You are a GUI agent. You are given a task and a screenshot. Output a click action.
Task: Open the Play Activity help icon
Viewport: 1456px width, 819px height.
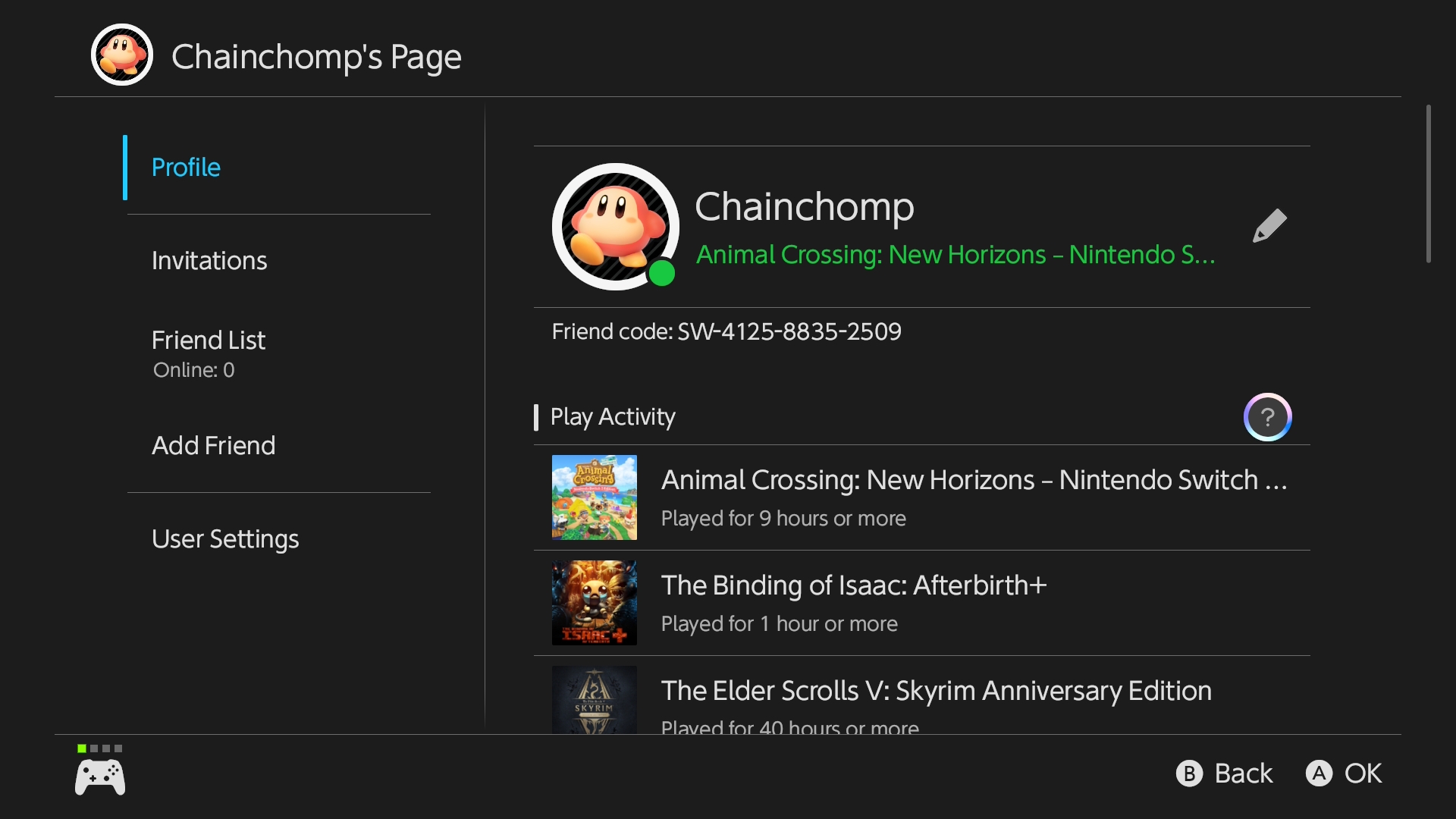click(1267, 417)
